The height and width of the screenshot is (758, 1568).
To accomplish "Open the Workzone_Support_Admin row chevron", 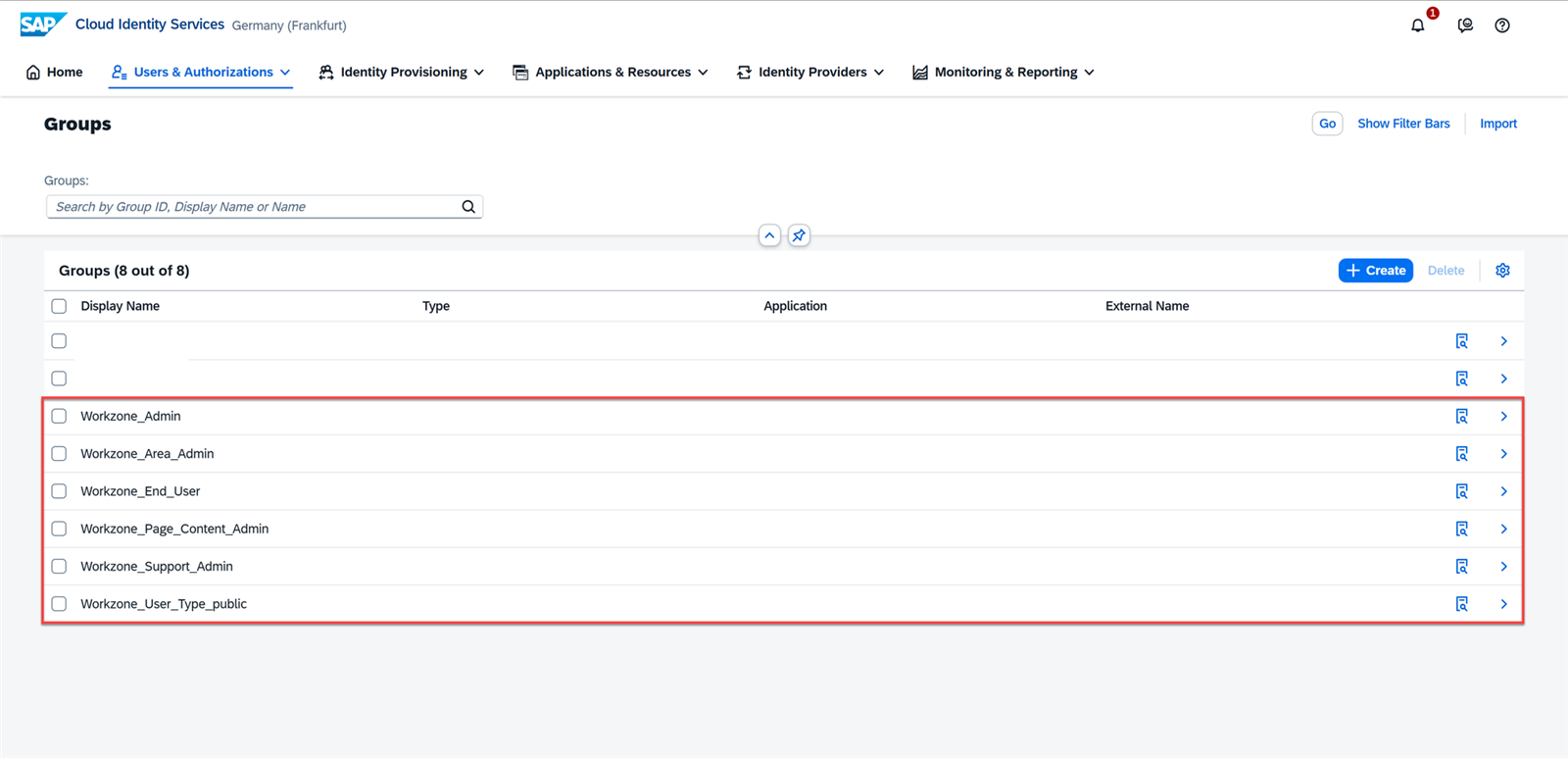I will click(1503, 567).
